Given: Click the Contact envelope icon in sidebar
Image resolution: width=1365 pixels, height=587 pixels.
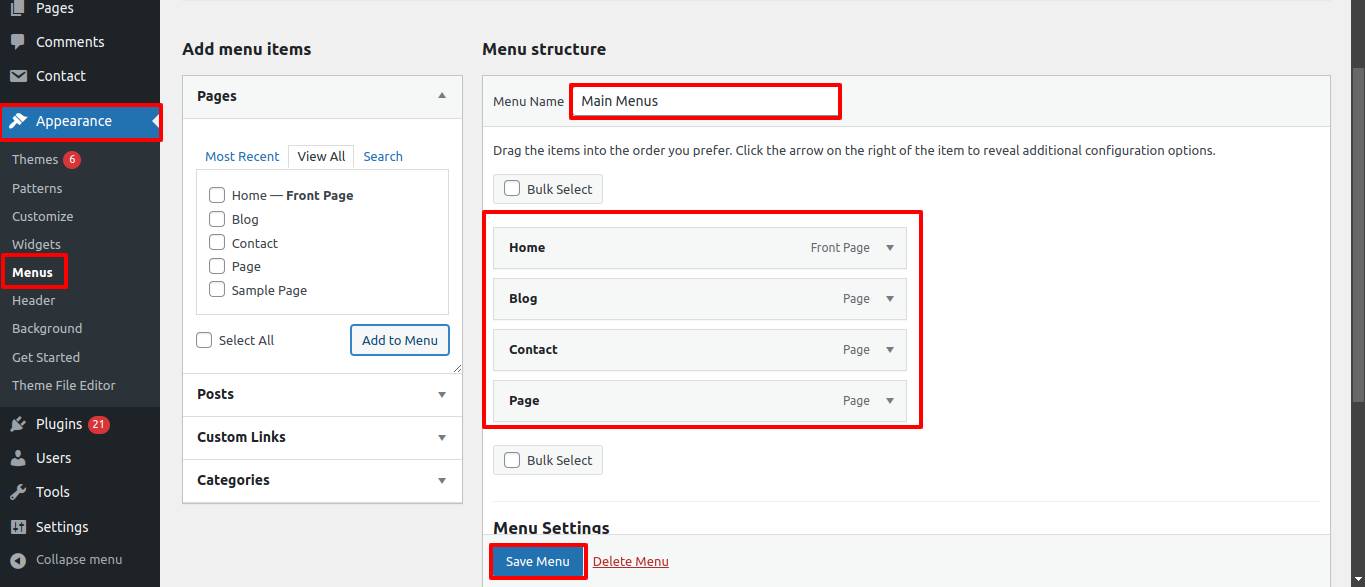Looking at the screenshot, I should pyautogui.click(x=18, y=76).
